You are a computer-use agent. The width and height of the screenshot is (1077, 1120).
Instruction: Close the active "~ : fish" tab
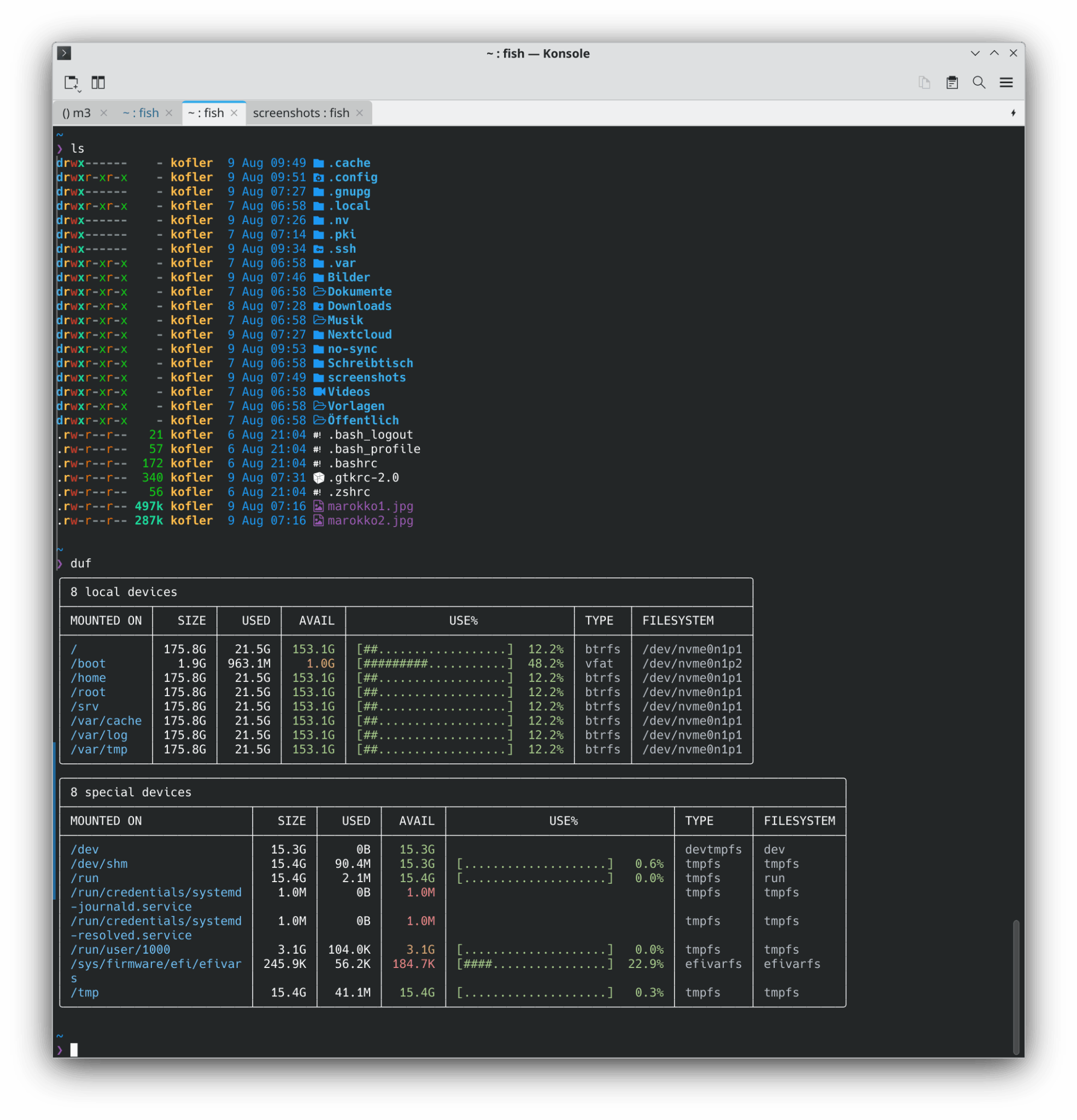point(234,113)
